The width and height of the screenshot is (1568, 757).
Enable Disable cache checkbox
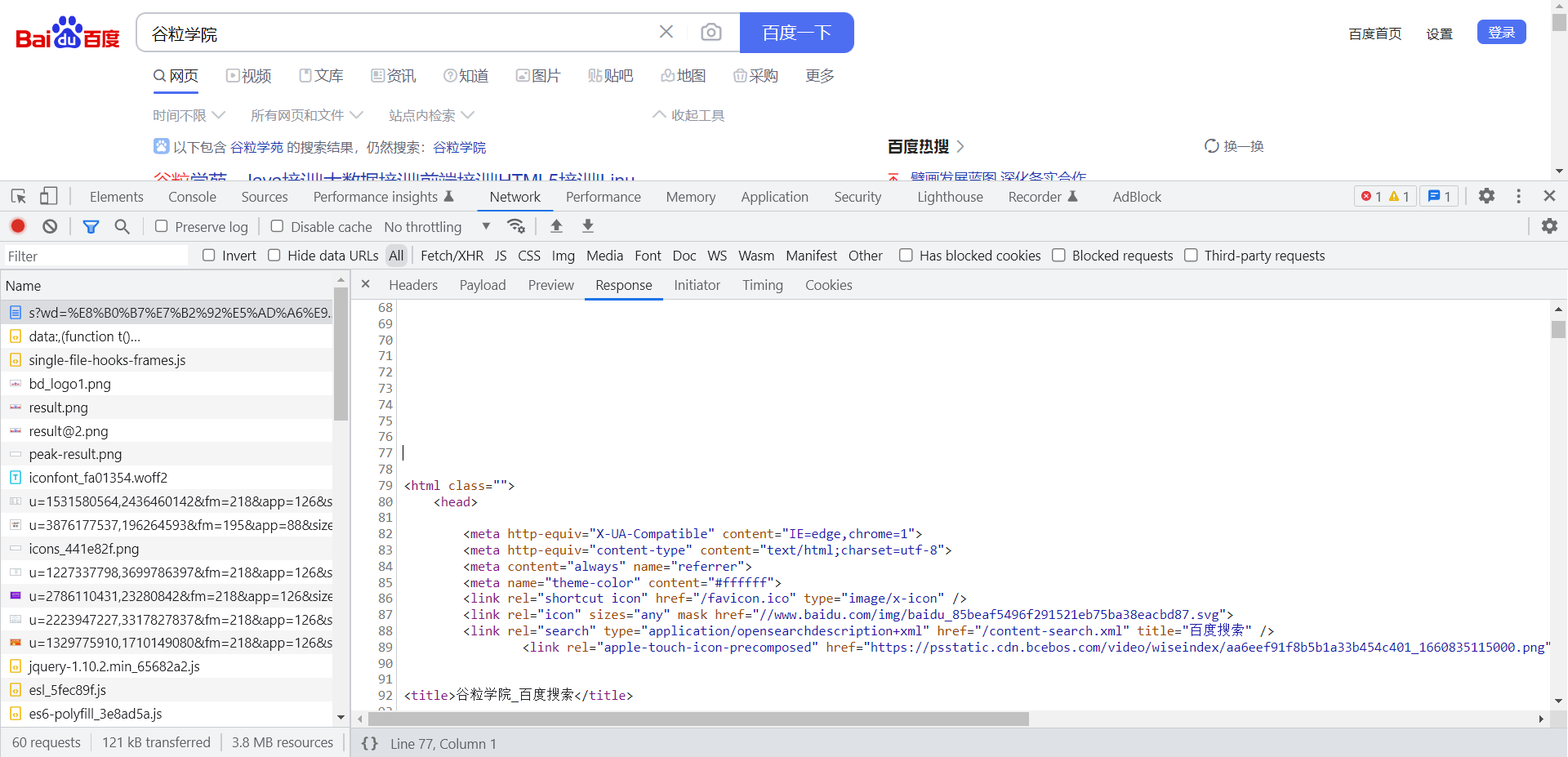pyautogui.click(x=278, y=226)
